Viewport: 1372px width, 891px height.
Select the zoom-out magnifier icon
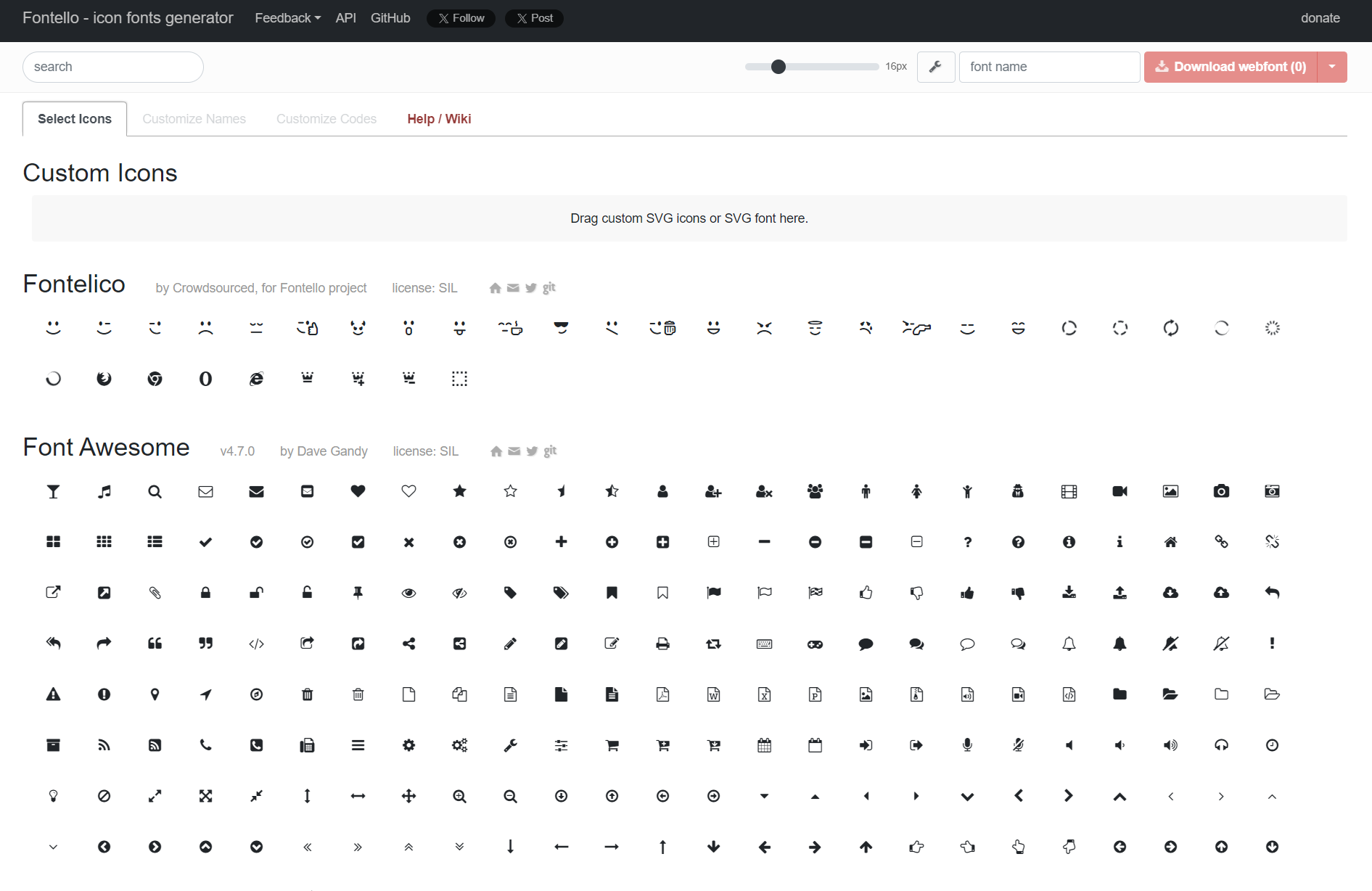point(511,796)
